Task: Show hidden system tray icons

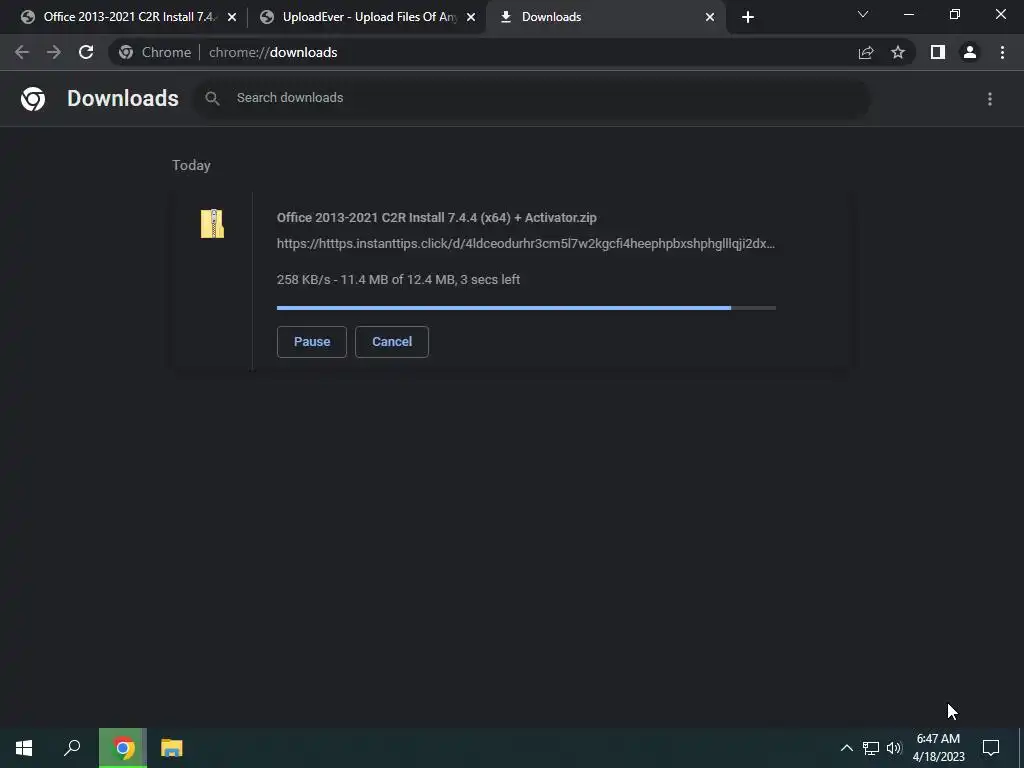Action: coord(846,748)
